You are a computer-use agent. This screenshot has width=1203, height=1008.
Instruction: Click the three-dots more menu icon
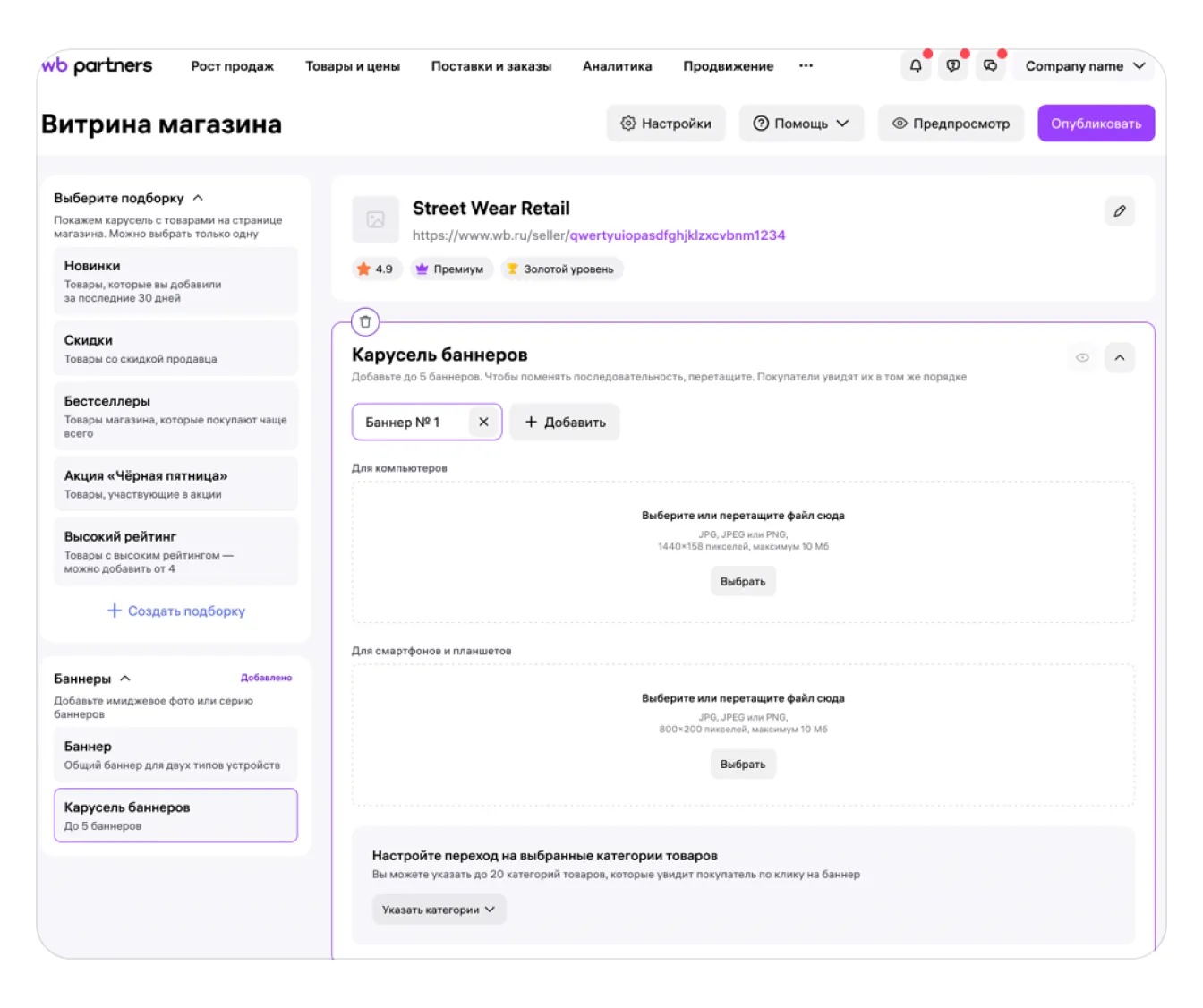[806, 66]
